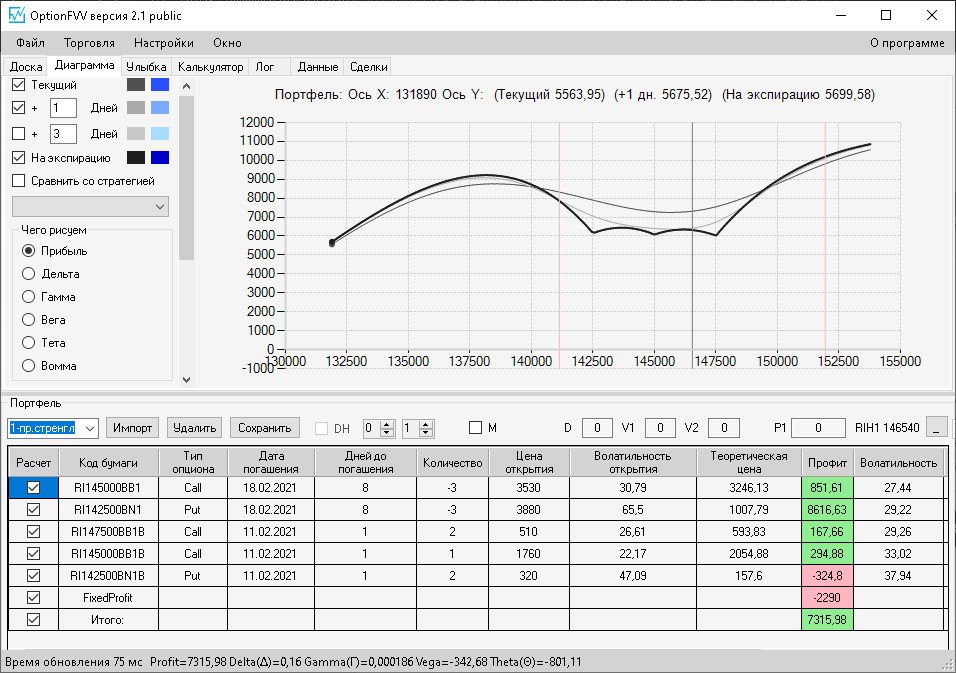This screenshot has height=673, width=956.
Task: Toggle the +1 Дней curve checkbox
Action: (19, 108)
